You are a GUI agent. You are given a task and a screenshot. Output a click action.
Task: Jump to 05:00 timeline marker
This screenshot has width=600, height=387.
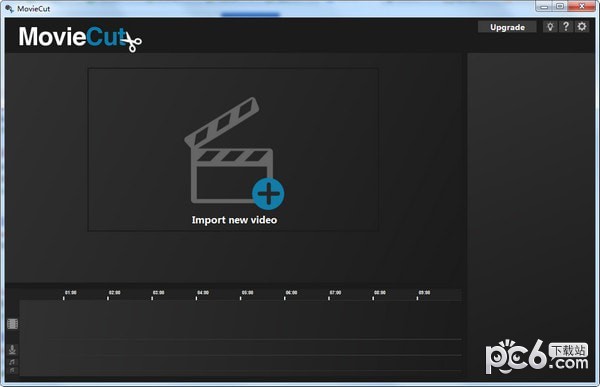click(x=247, y=292)
